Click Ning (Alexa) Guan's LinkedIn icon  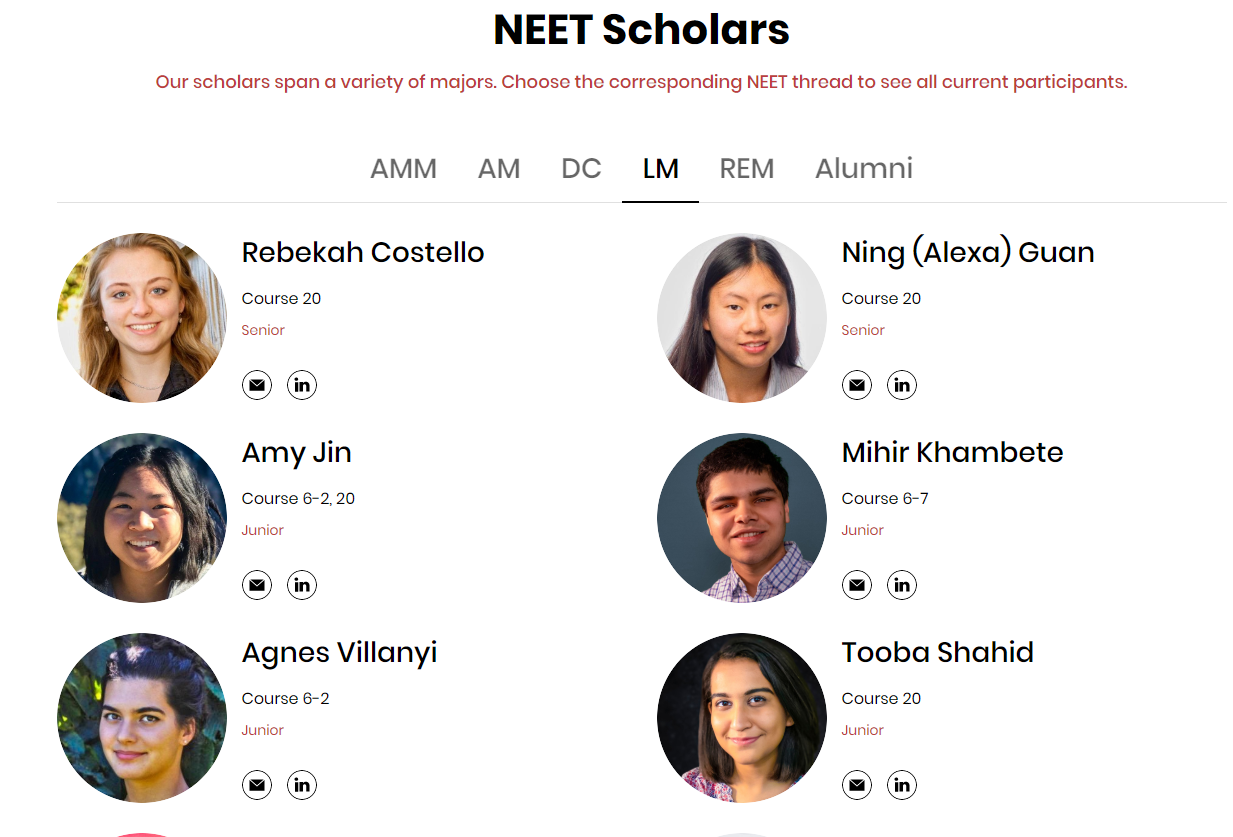coord(902,385)
